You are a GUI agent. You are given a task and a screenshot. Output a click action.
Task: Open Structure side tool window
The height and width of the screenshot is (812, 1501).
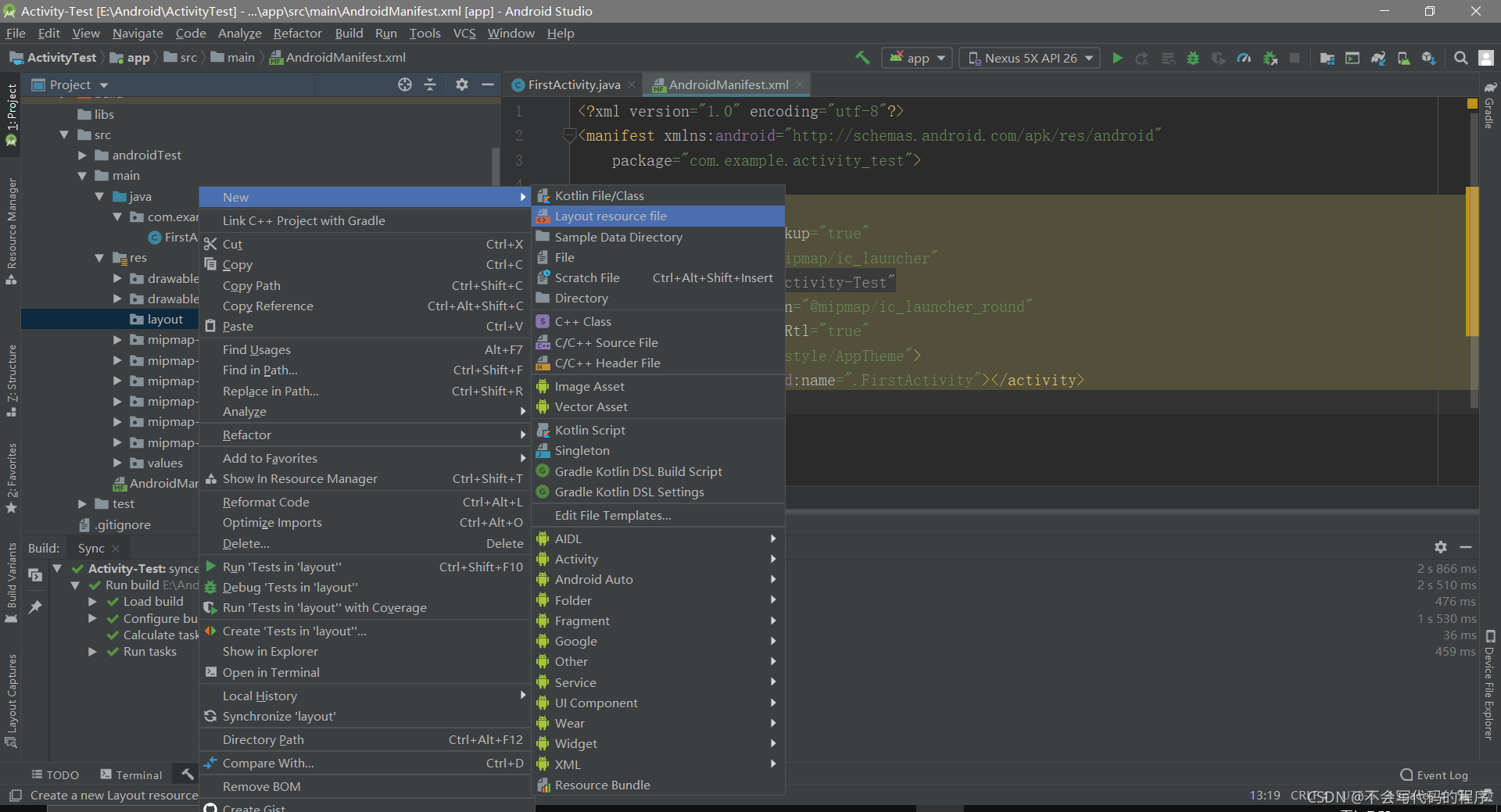pos(12,381)
